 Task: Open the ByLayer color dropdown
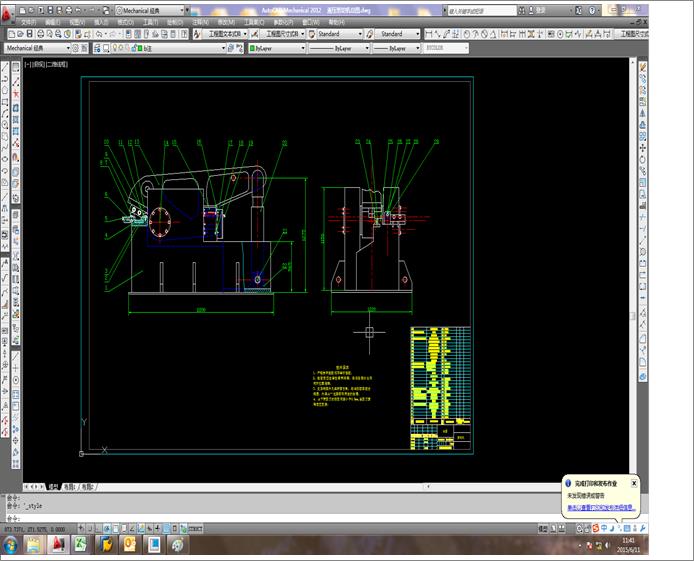pos(275,48)
